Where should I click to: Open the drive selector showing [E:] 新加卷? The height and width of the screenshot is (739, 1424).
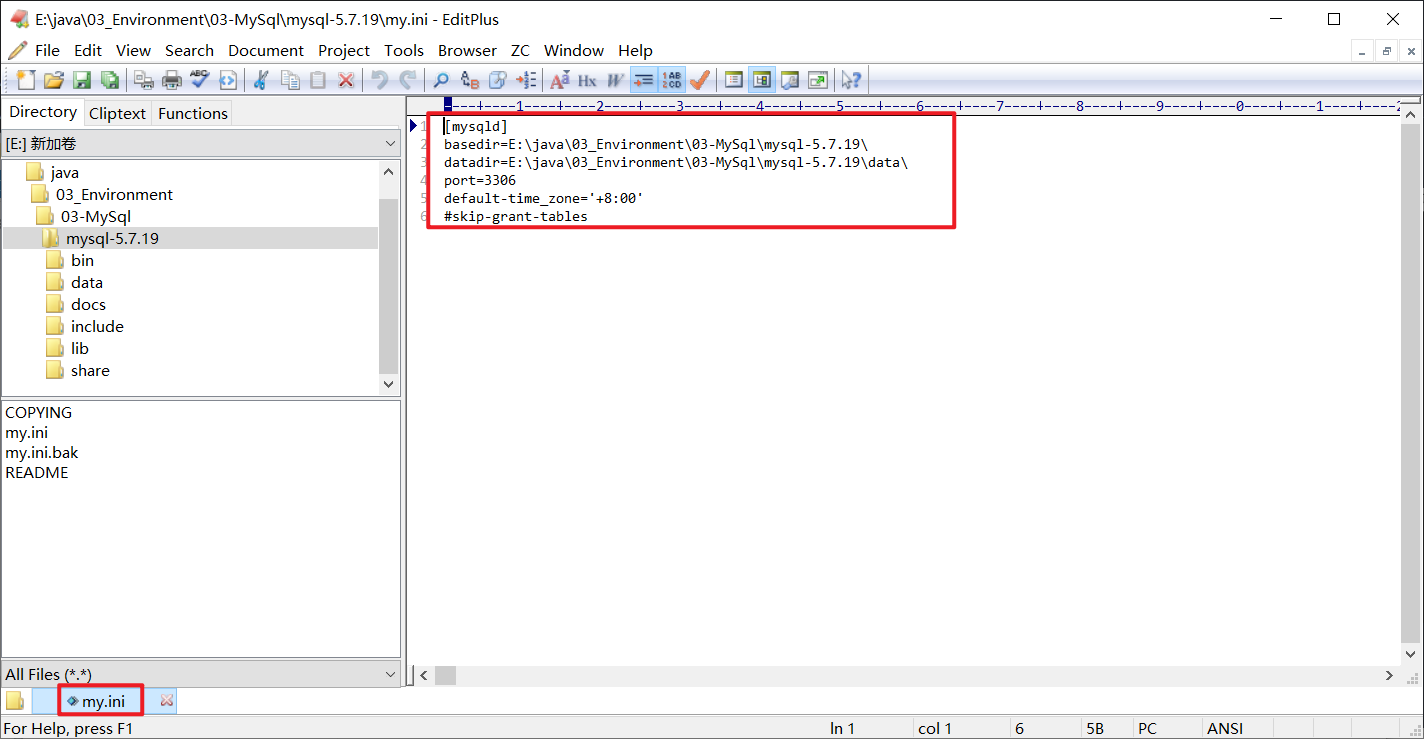(390, 143)
